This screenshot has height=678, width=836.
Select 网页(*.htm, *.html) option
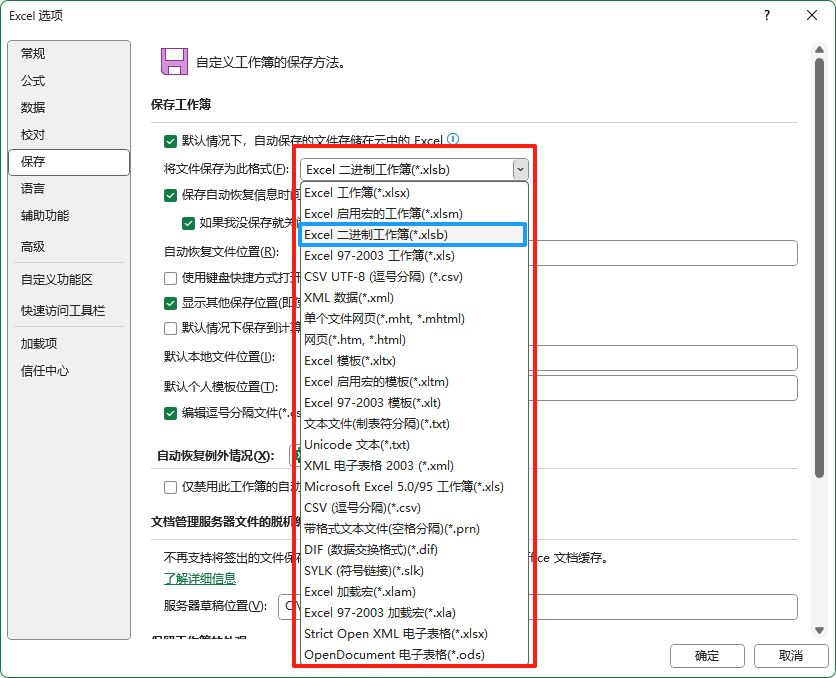click(414, 340)
